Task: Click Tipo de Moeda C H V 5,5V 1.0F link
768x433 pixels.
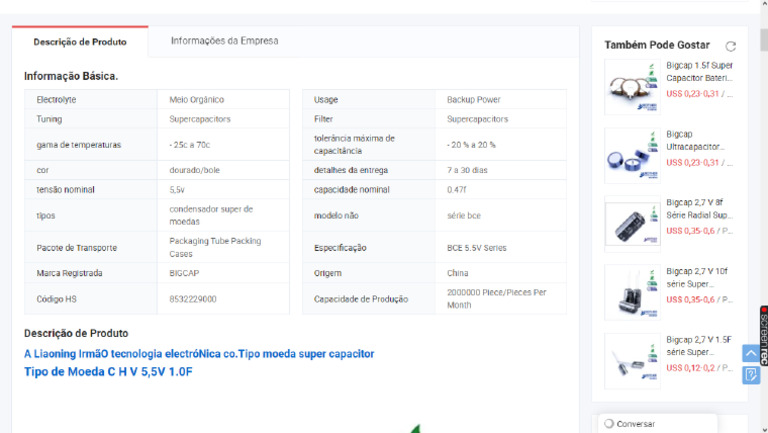Action: click(108, 372)
